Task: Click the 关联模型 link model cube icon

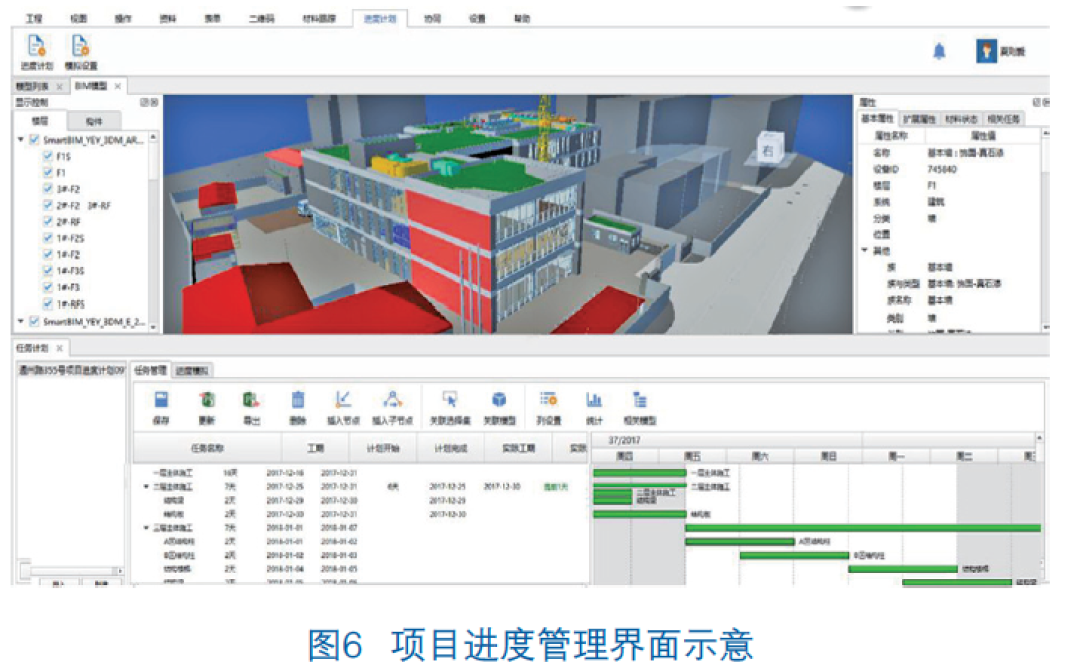Action: (499, 400)
